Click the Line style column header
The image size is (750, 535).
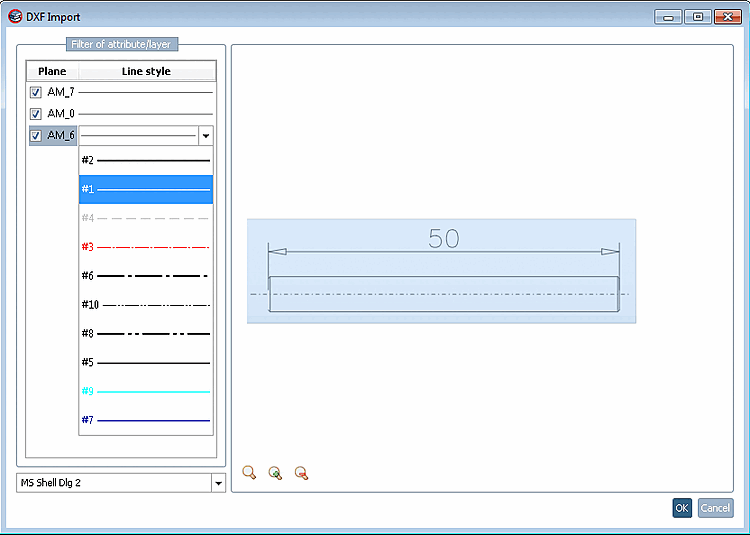point(147,71)
